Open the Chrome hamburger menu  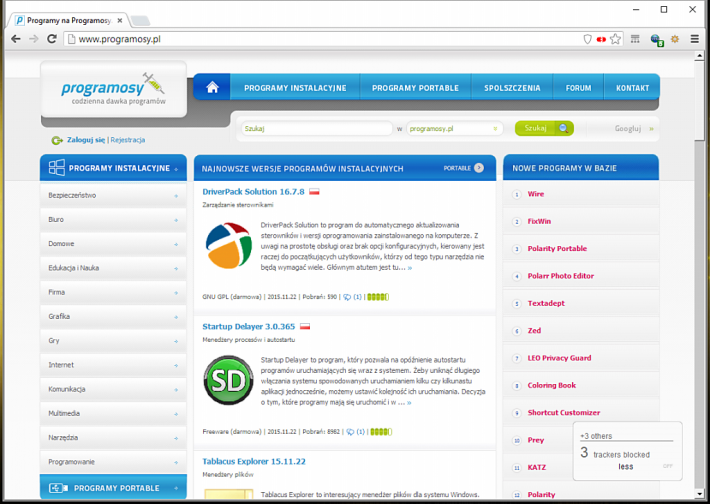(695, 39)
